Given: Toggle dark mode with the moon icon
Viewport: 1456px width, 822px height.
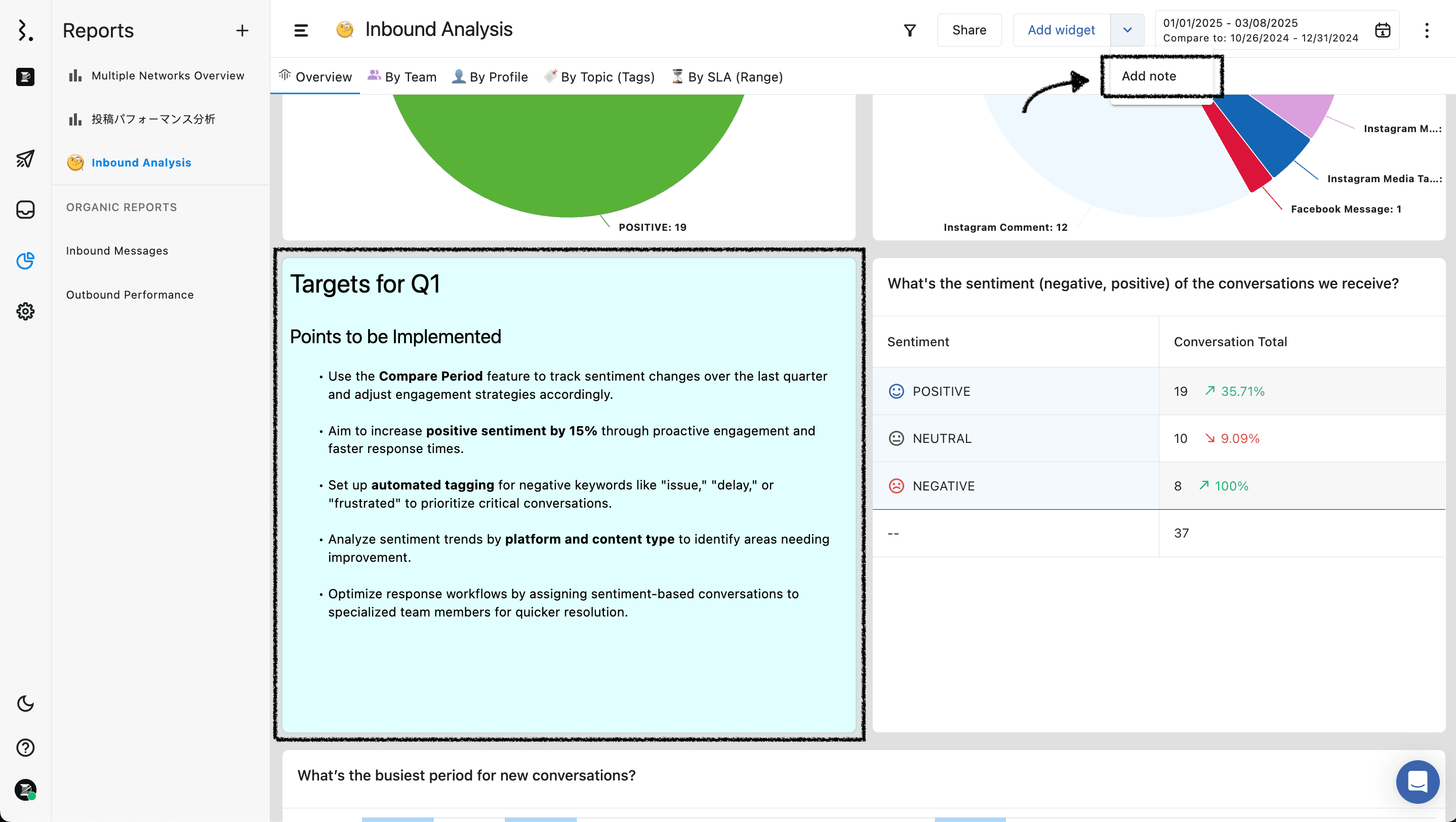Looking at the screenshot, I should (x=25, y=704).
